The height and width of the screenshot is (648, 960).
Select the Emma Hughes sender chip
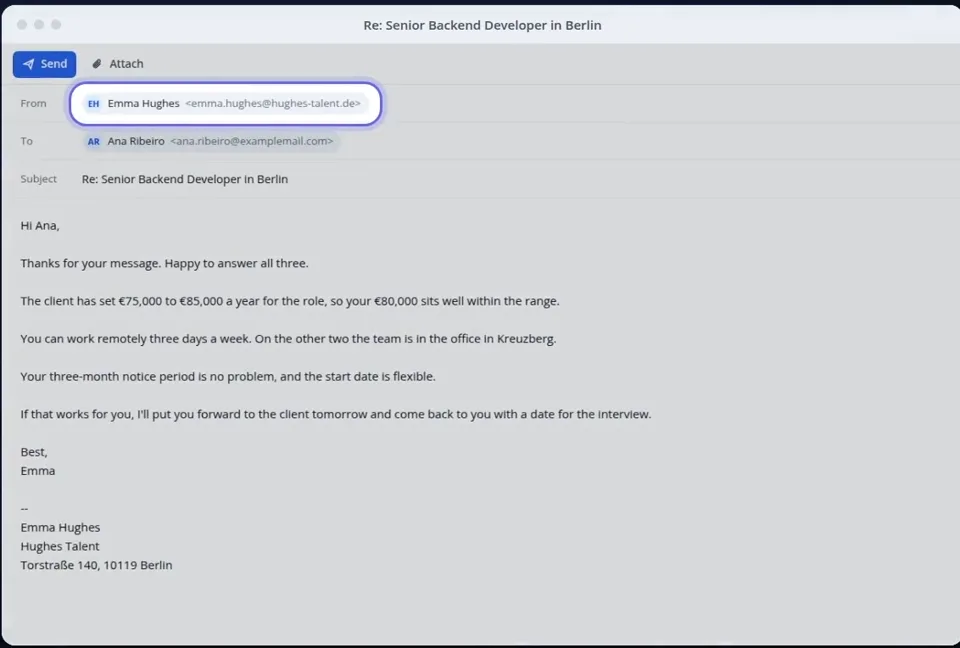pyautogui.click(x=225, y=104)
